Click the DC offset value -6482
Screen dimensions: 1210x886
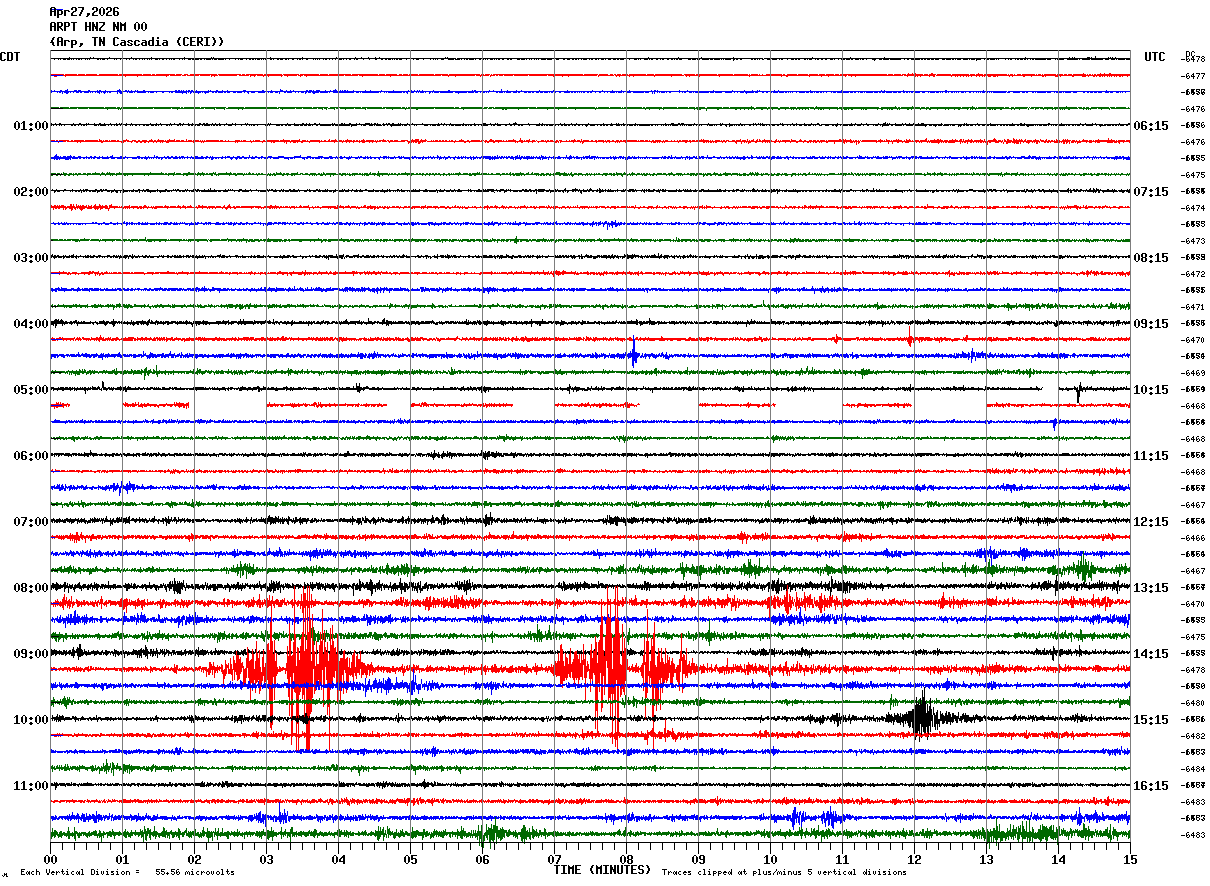pos(1194,736)
